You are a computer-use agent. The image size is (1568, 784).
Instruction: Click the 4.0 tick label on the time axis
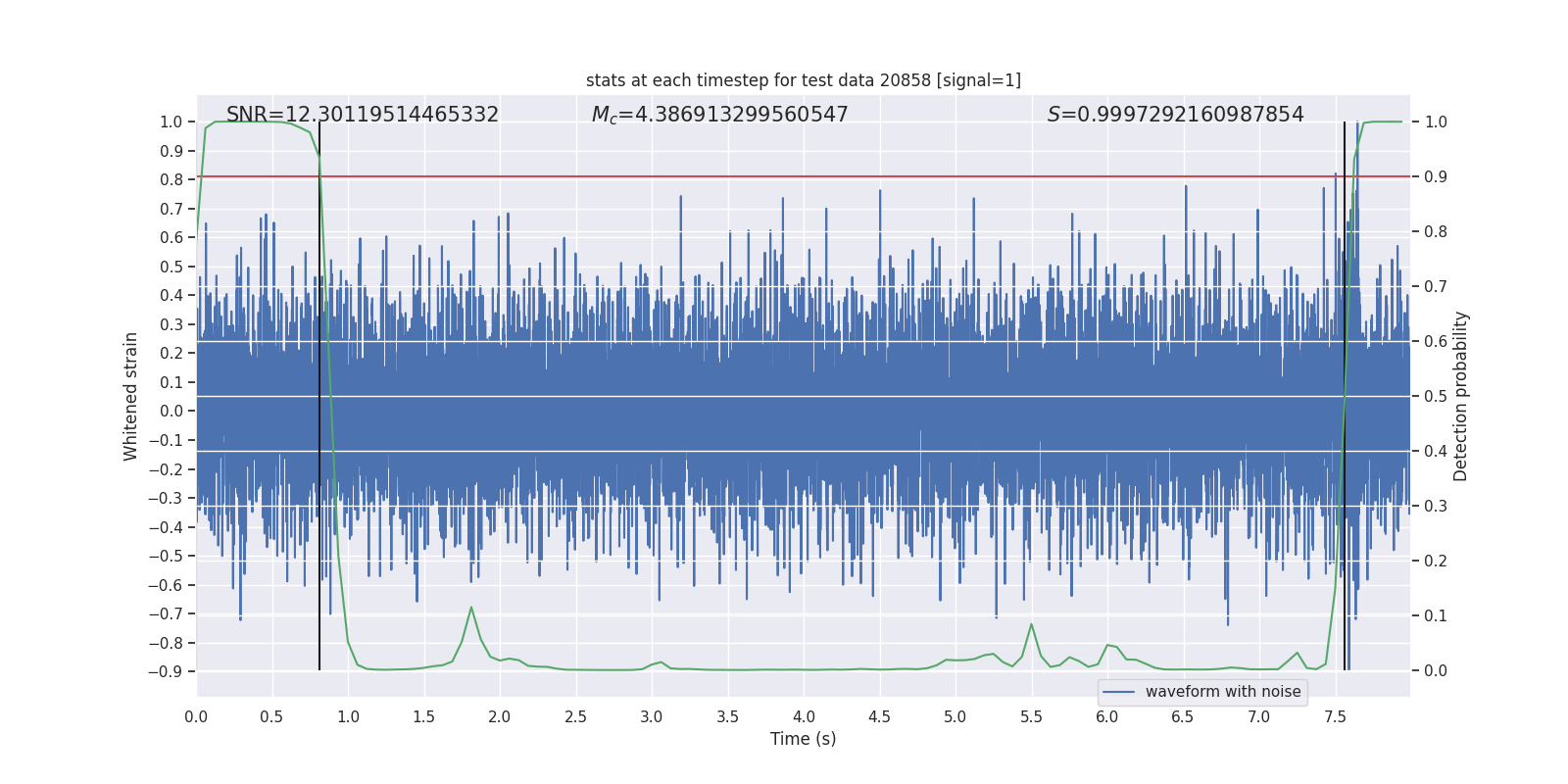[x=804, y=716]
